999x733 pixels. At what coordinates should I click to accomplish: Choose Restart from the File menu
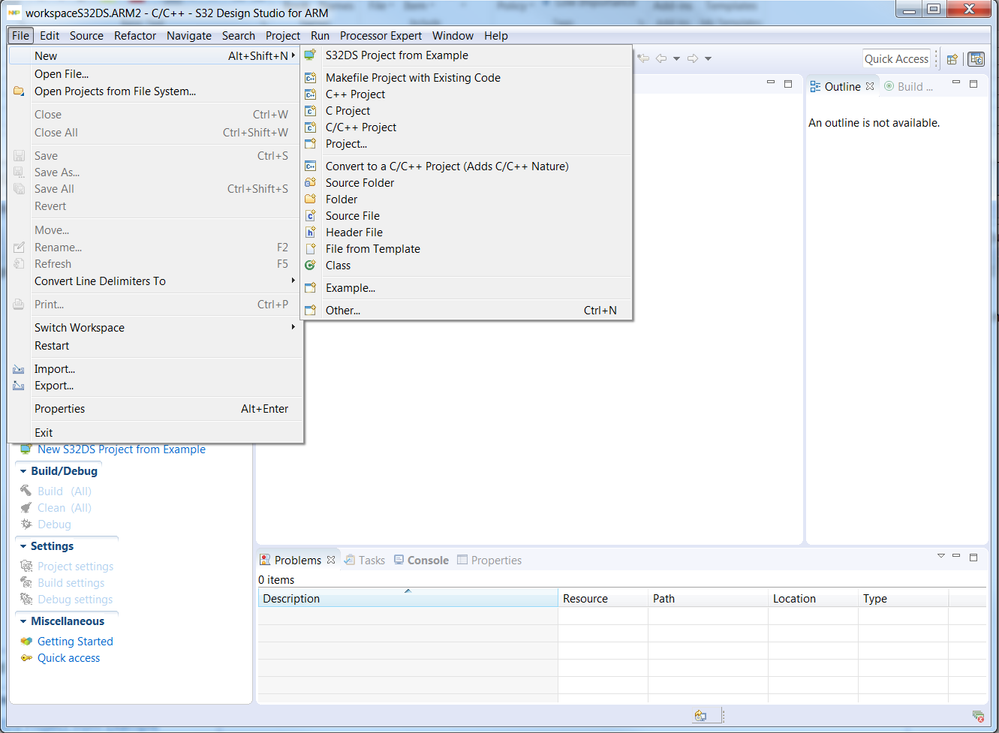click(155, 345)
